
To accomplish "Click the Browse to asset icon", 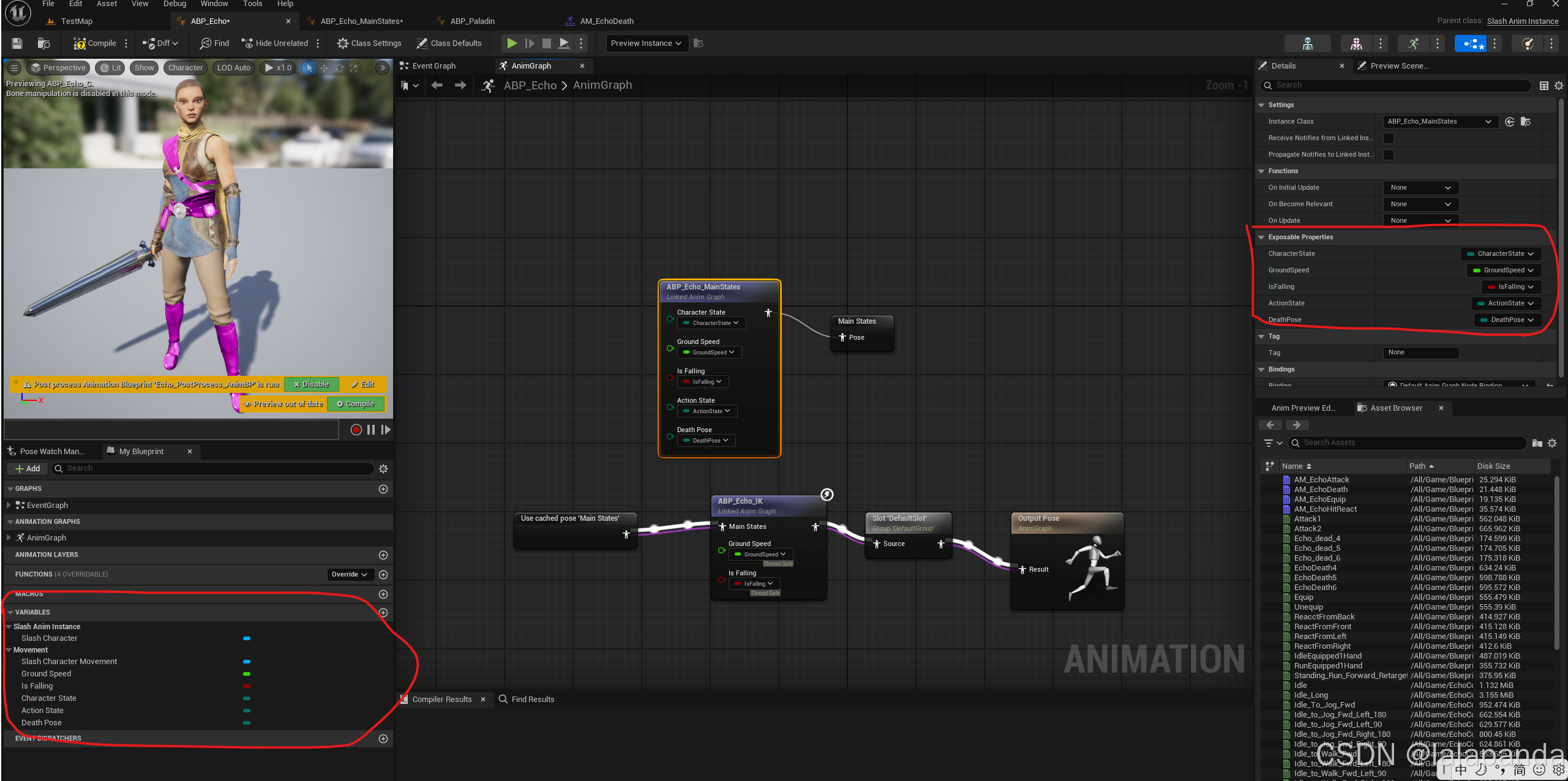I will point(43,43).
